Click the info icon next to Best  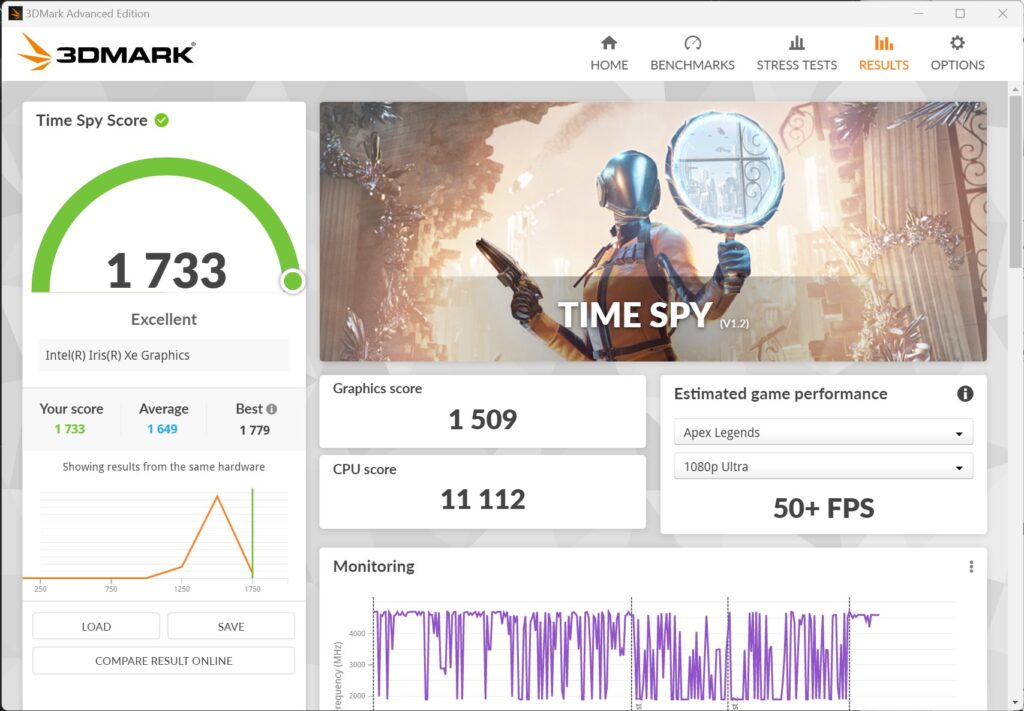(x=272, y=409)
